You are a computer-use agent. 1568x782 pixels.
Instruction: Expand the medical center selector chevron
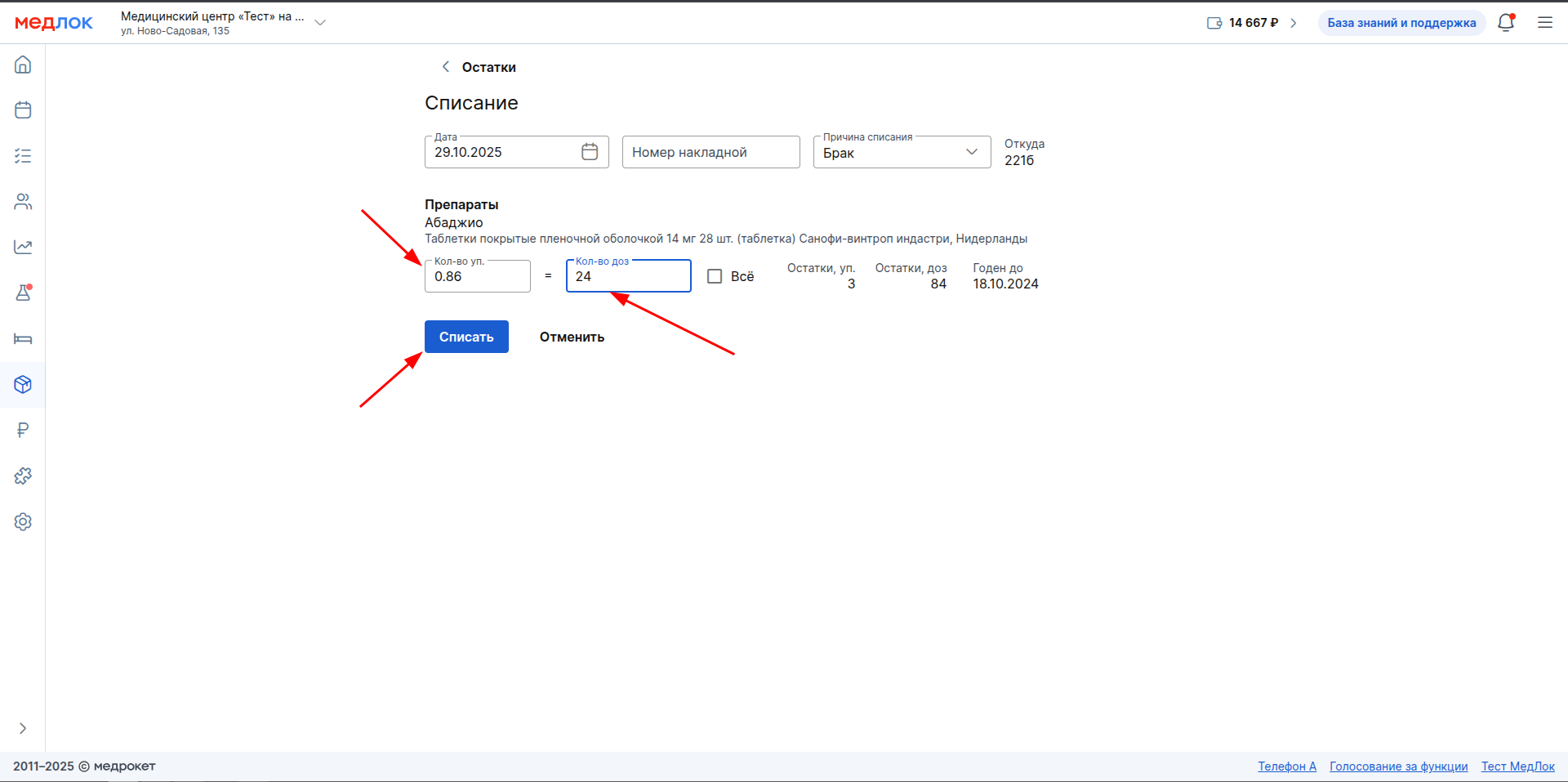(x=320, y=23)
